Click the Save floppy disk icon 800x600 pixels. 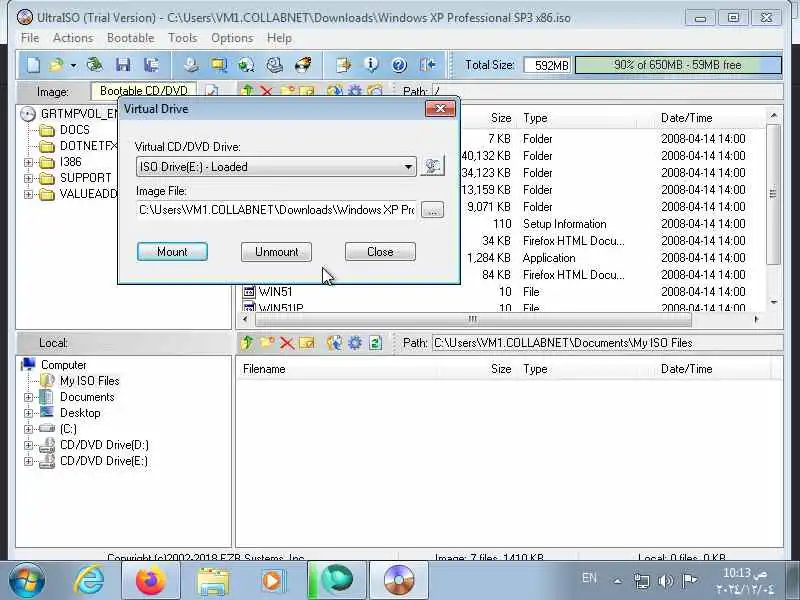[x=123, y=65]
